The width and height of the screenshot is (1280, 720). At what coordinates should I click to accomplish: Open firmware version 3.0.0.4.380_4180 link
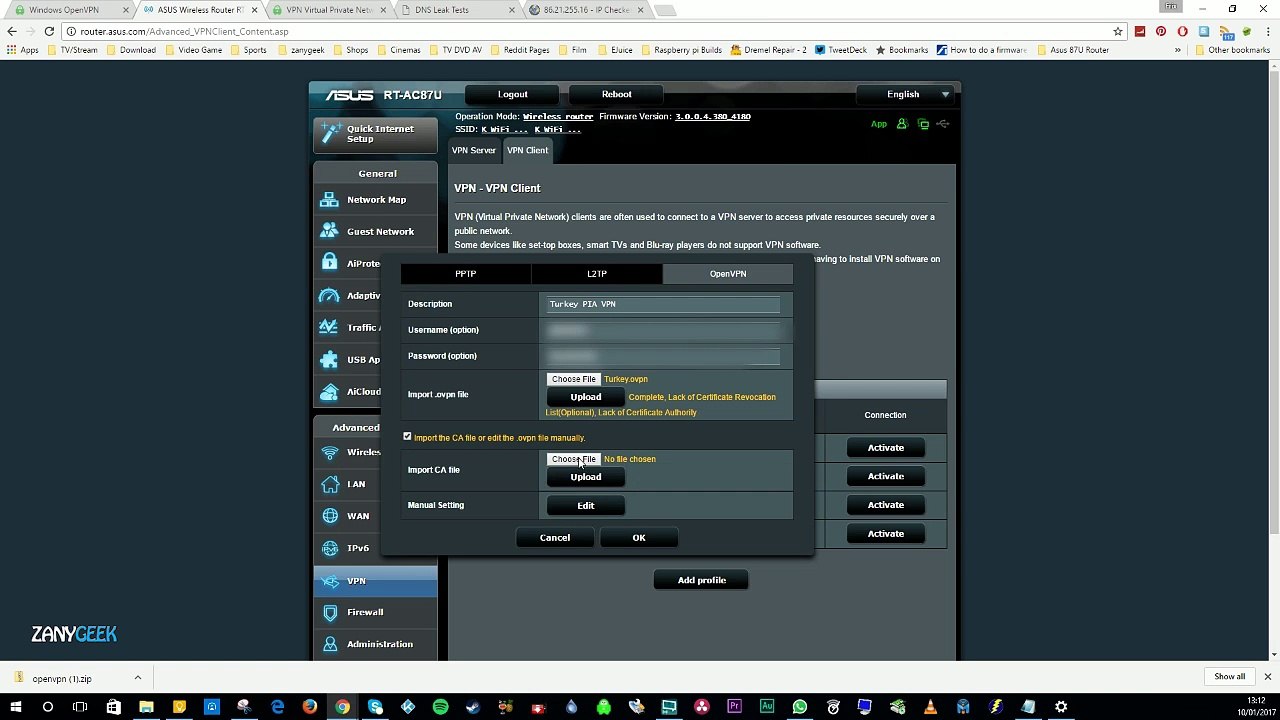pyautogui.click(x=712, y=117)
